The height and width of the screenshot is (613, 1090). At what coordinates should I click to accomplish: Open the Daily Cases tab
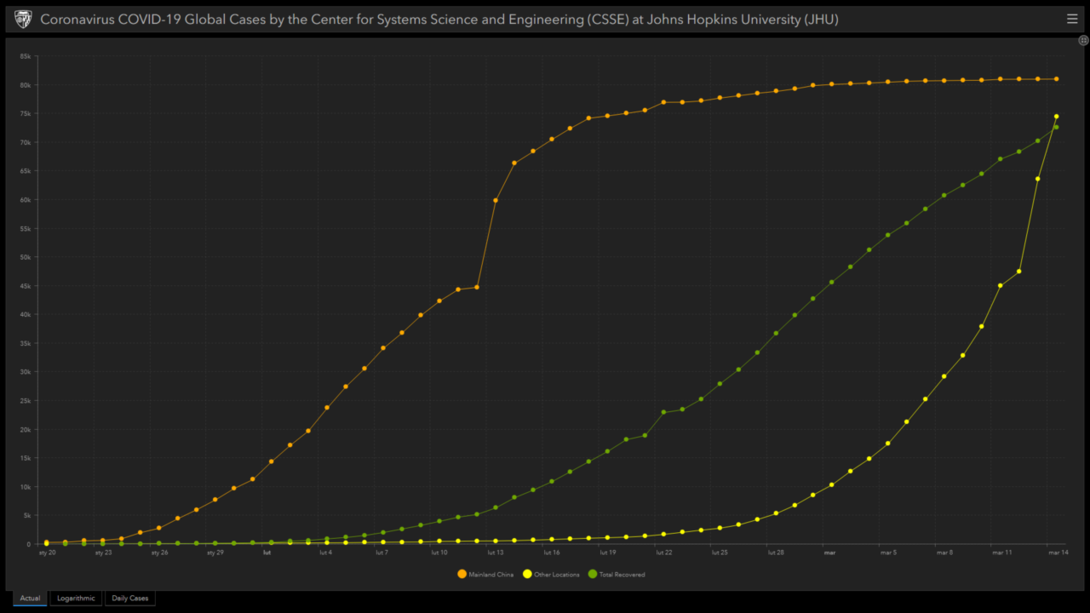(x=130, y=598)
